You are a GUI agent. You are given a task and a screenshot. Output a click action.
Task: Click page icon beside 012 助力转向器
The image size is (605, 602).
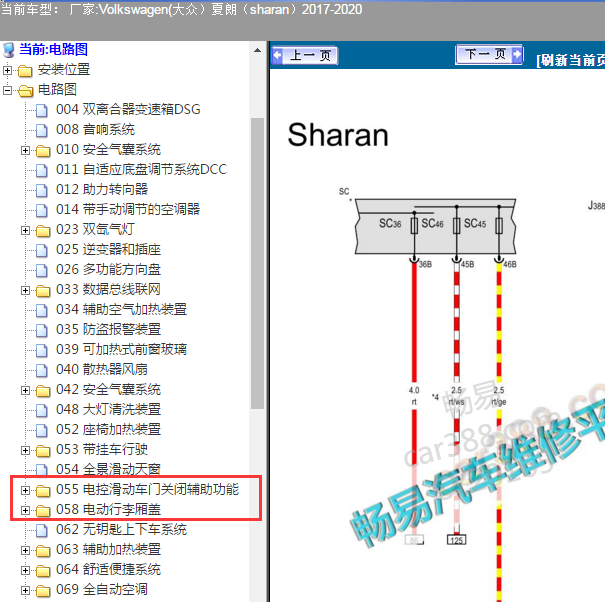42,190
